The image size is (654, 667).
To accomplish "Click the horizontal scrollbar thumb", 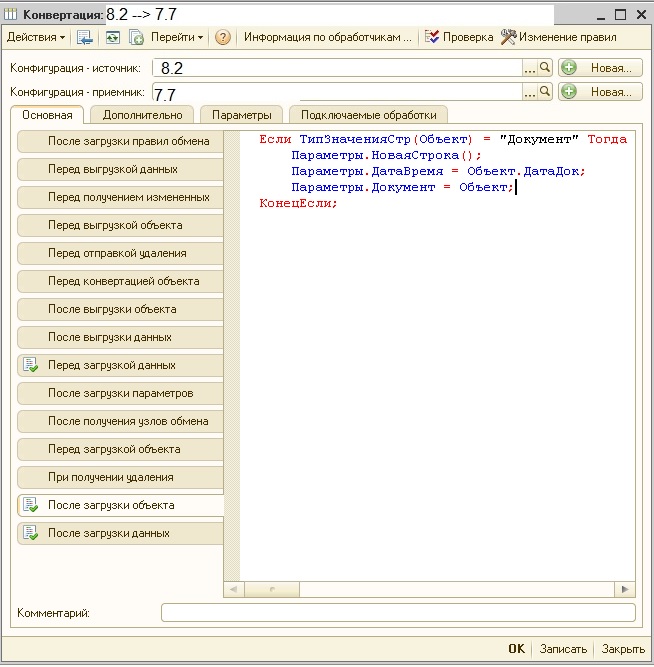I will coord(272,590).
